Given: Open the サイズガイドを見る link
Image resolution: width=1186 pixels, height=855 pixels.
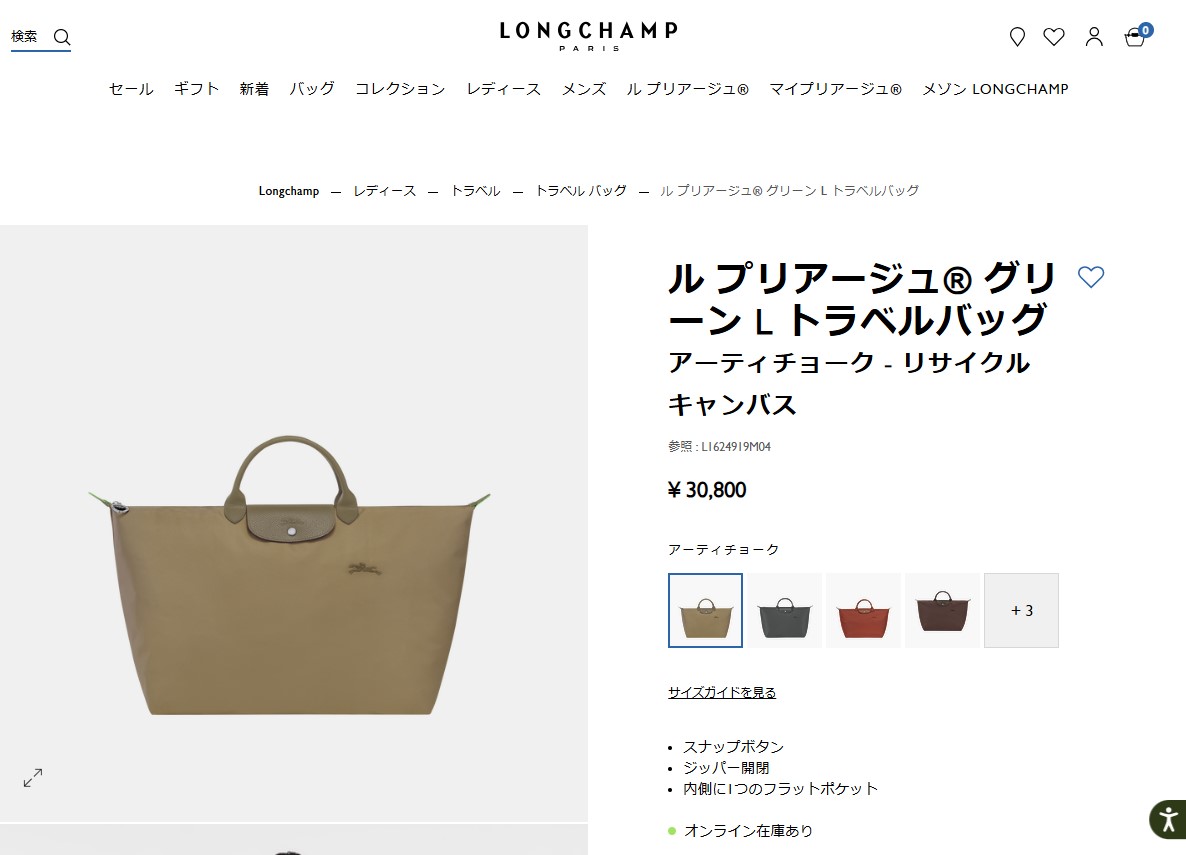Looking at the screenshot, I should 722,692.
